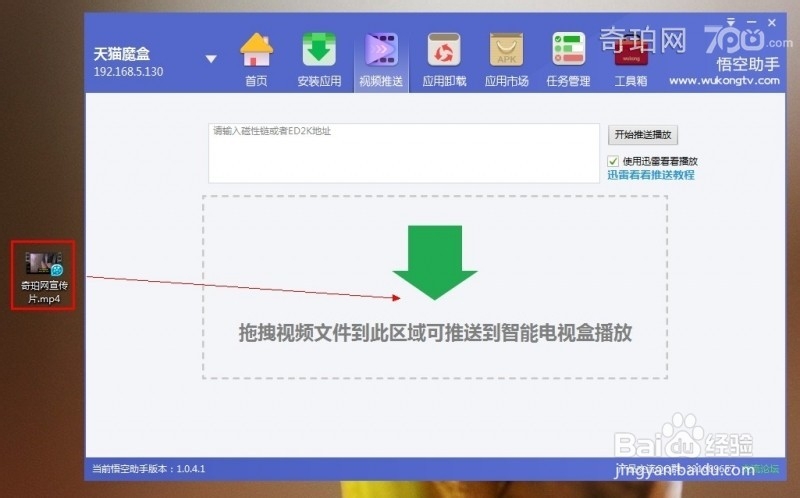The width and height of the screenshot is (800, 498).
Task: Minimize the 悟空助手 window
Action: click(x=752, y=22)
